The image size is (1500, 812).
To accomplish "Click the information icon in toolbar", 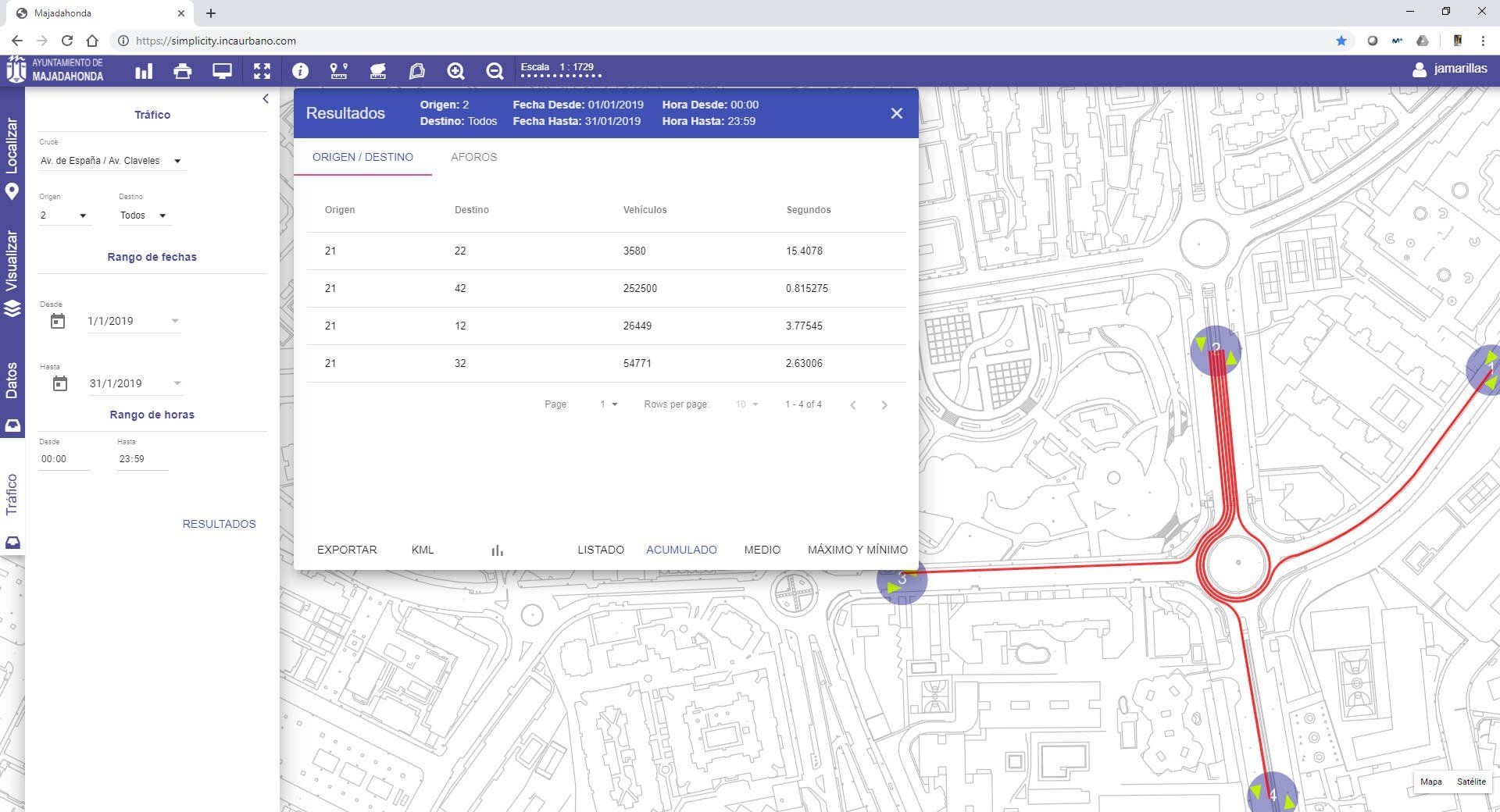I will click(x=300, y=72).
